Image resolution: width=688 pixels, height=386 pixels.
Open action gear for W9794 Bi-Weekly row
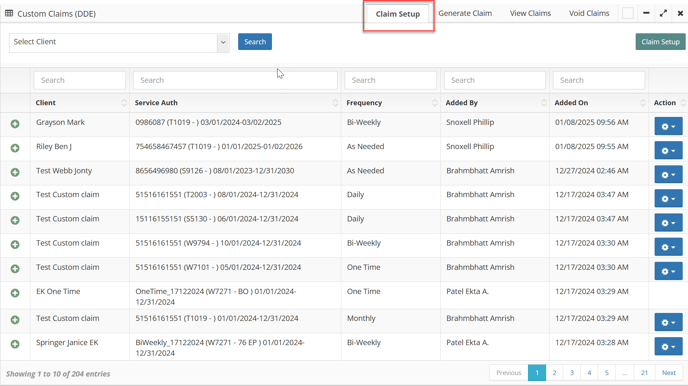point(668,247)
